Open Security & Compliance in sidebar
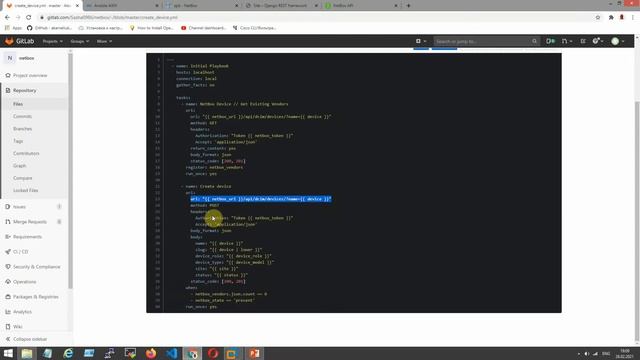 pos(37,267)
